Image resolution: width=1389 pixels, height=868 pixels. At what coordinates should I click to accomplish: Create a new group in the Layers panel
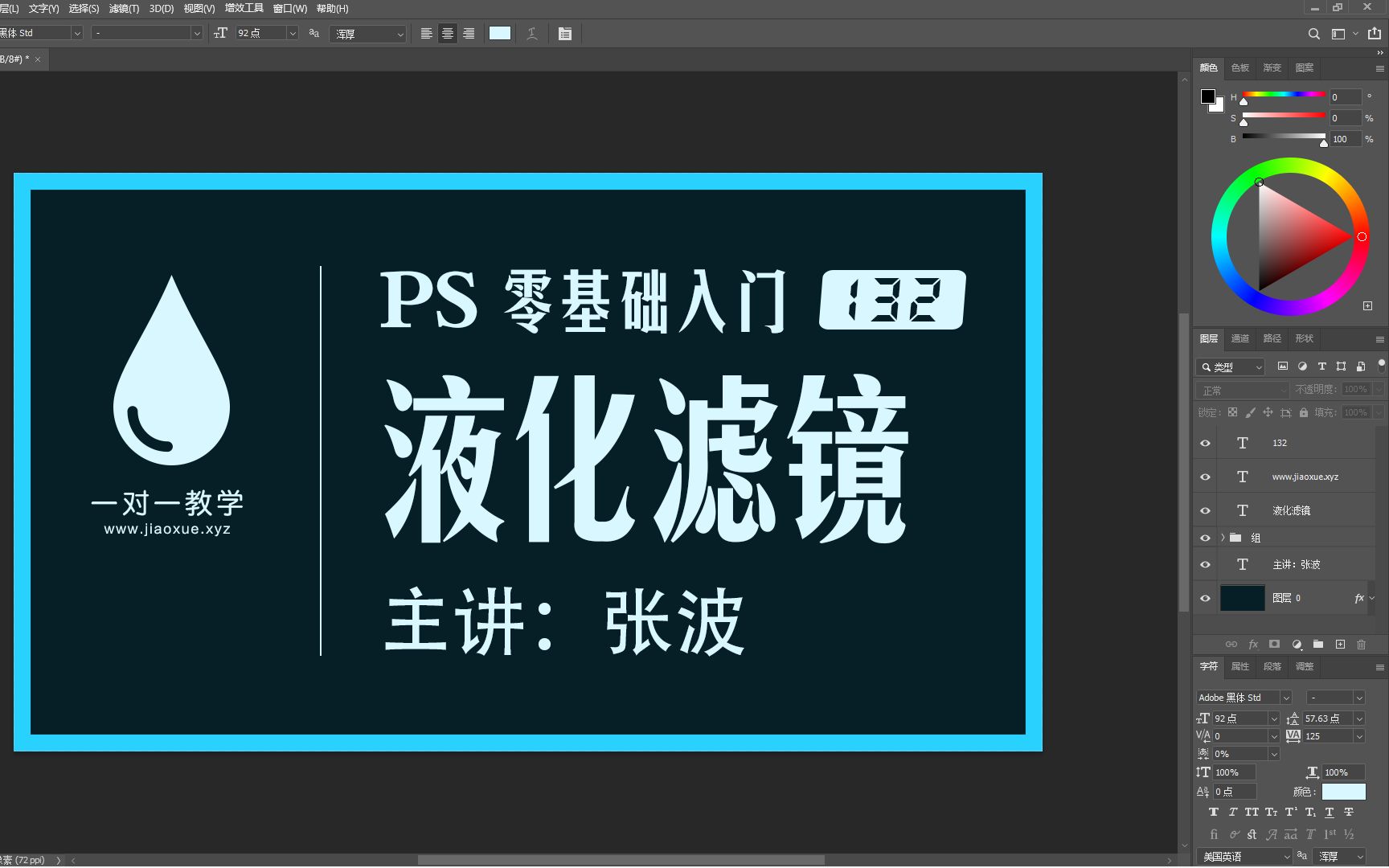[x=1317, y=644]
